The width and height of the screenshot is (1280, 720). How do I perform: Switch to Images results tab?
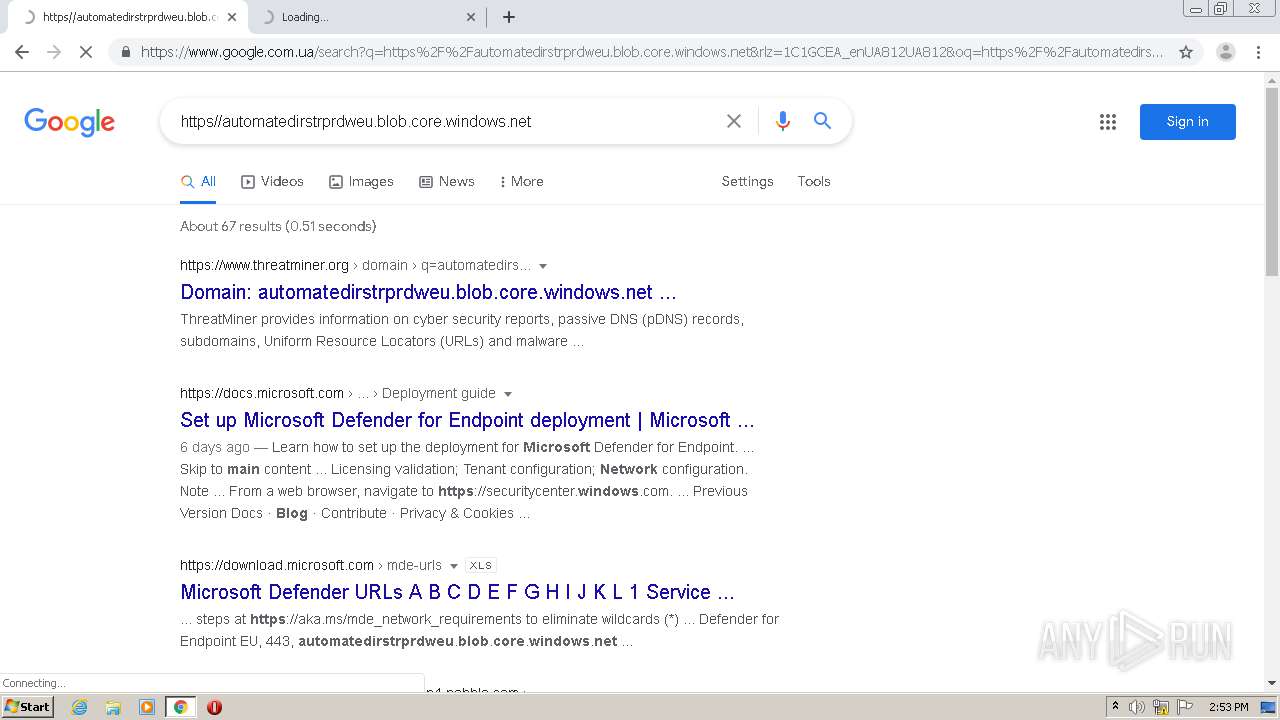tap(361, 182)
